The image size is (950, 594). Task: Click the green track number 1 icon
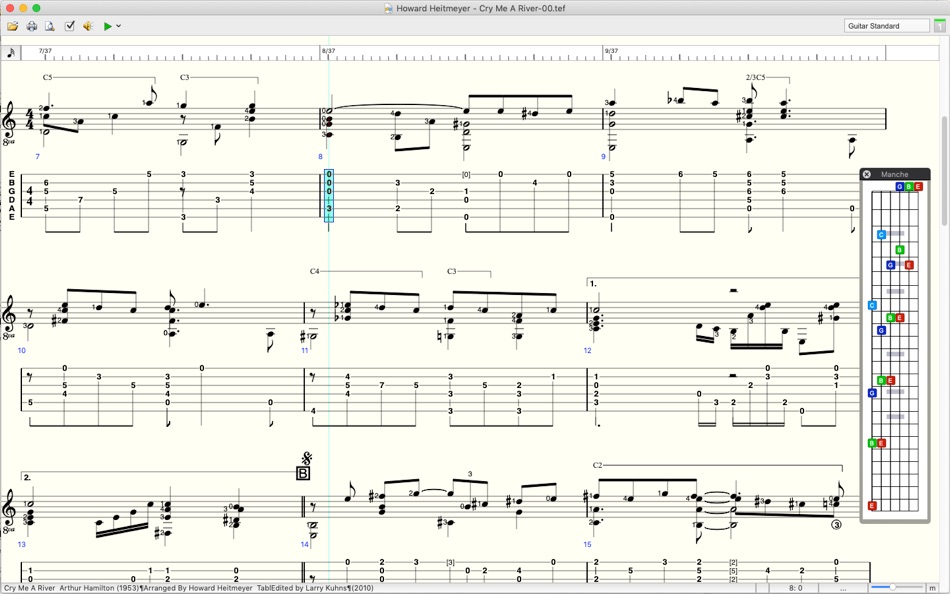[939, 25]
